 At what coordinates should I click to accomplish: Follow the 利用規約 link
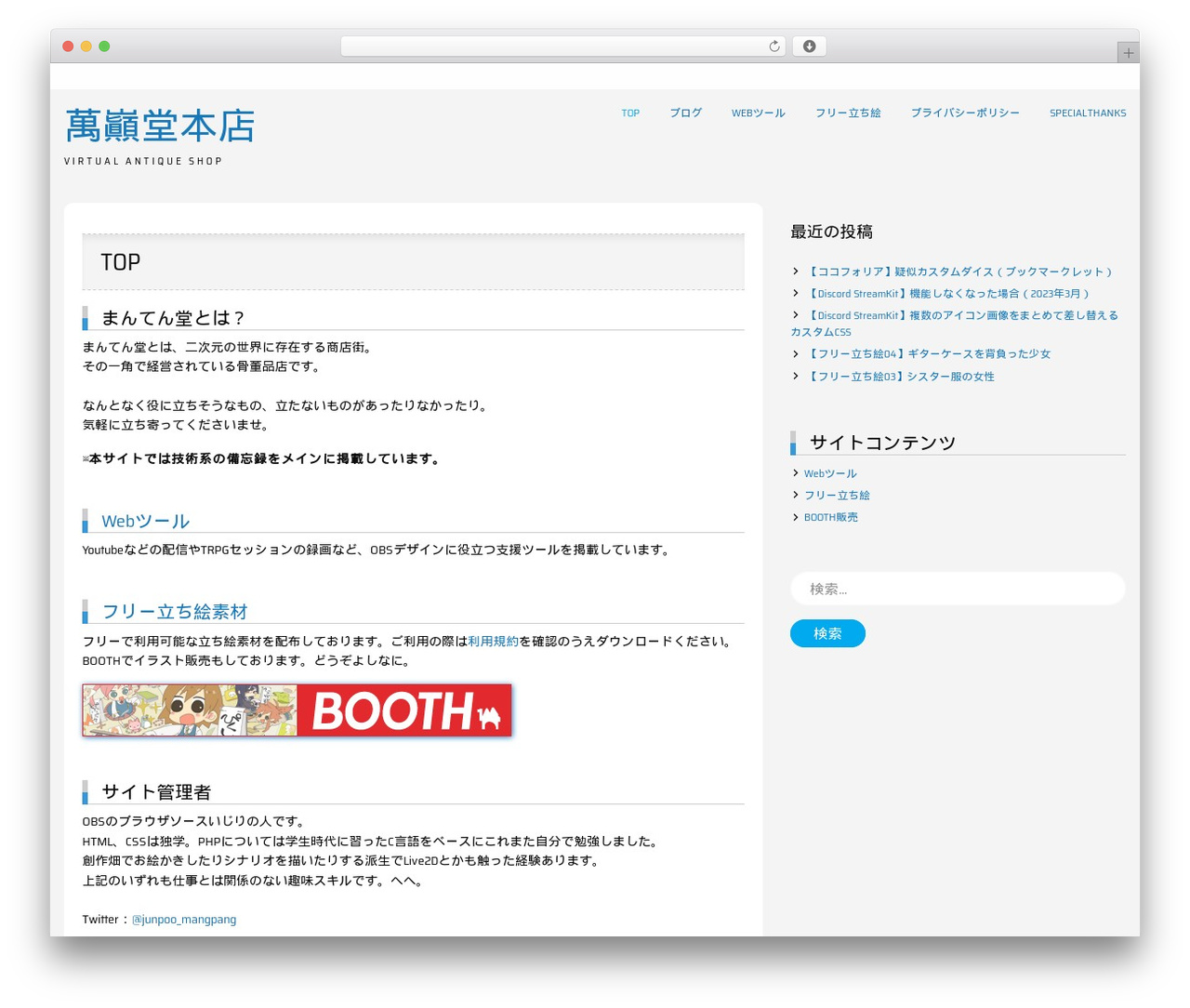coord(493,642)
